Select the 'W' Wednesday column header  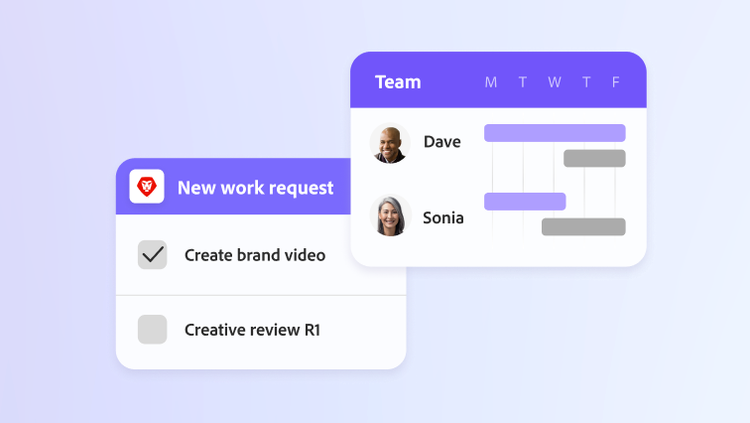click(x=554, y=82)
